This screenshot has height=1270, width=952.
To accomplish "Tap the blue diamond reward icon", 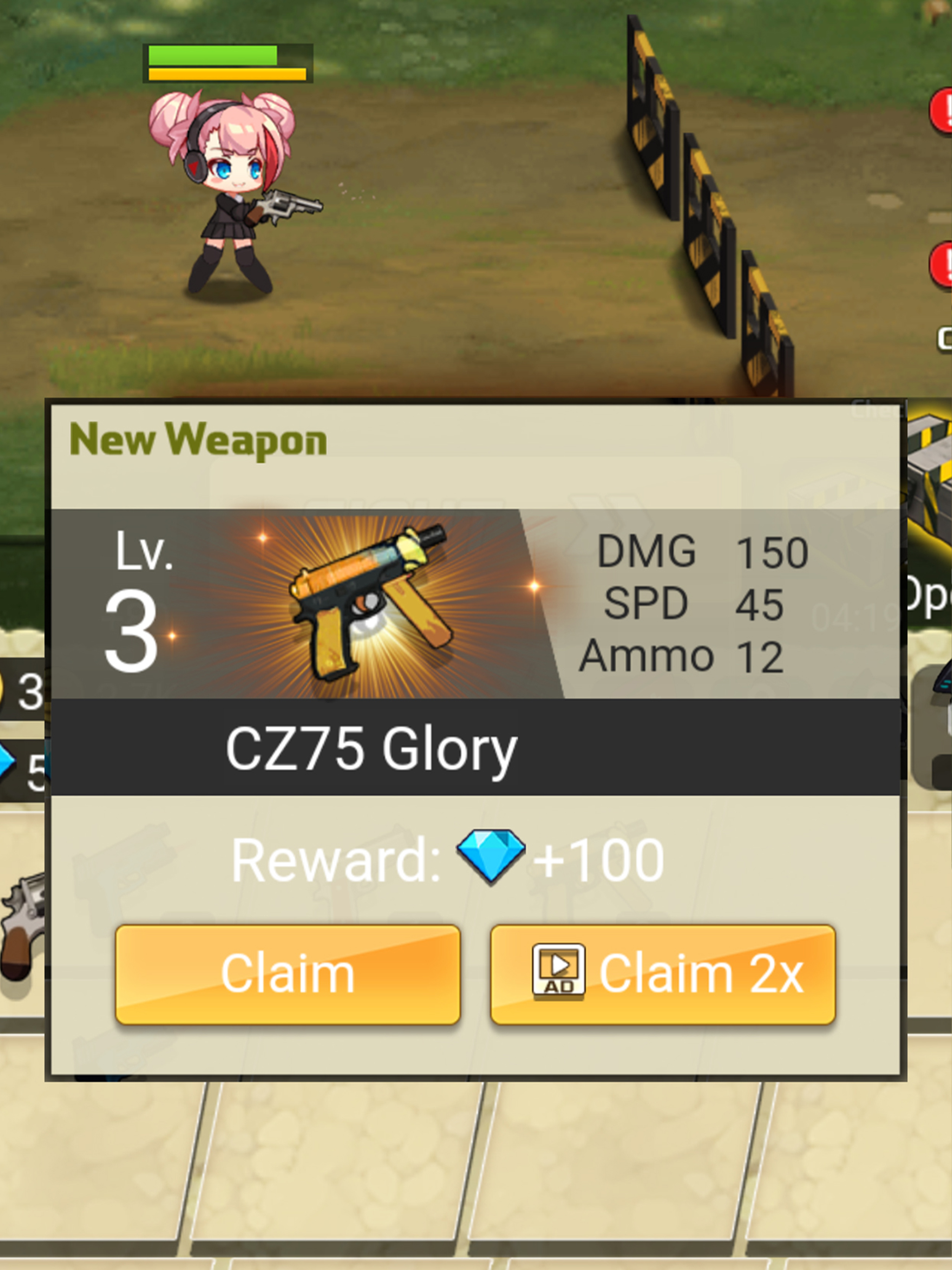I will (x=490, y=857).
